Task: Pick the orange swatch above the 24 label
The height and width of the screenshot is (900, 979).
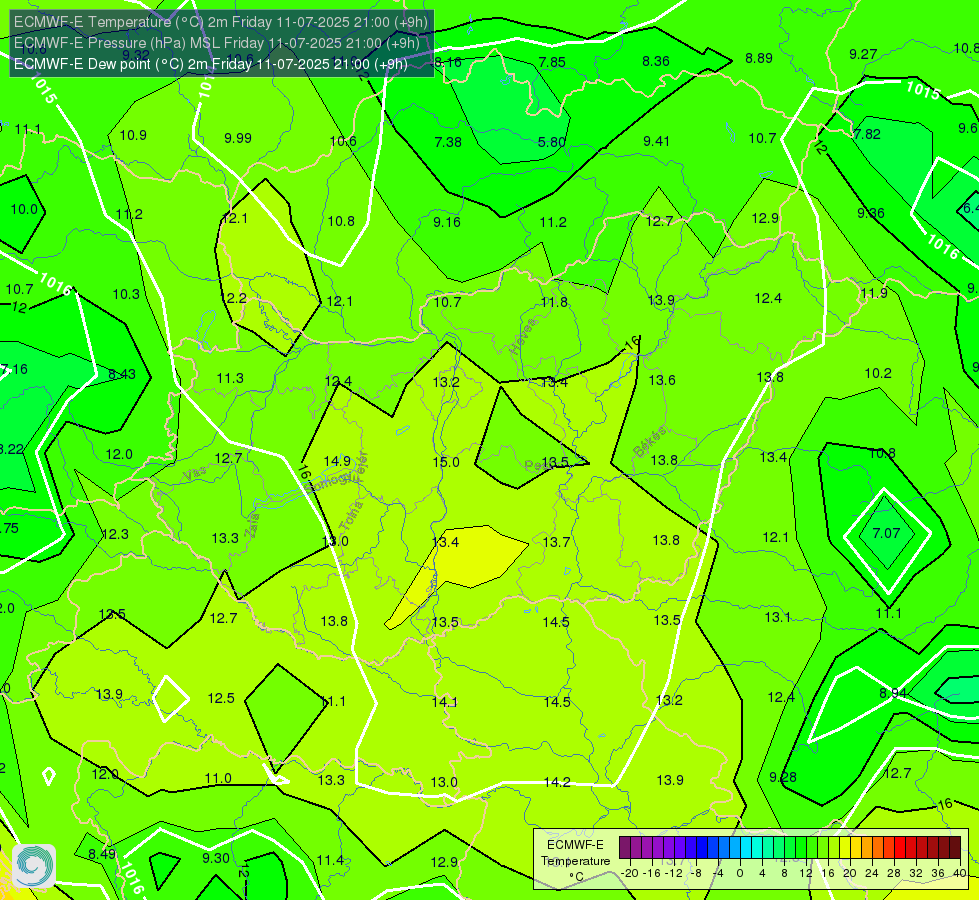Action: 867,848
